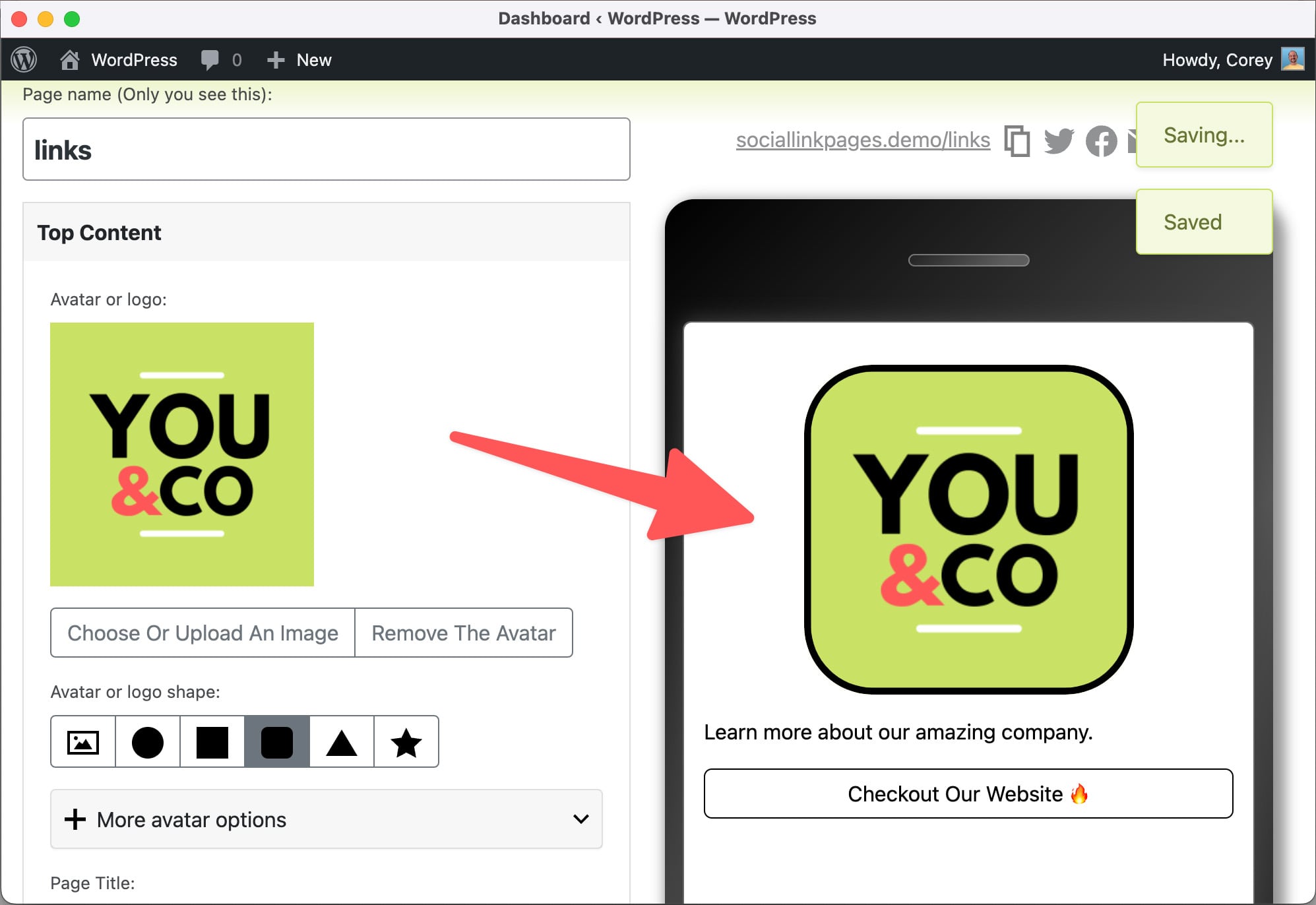Click the rounded logo in phone preview

[968, 529]
